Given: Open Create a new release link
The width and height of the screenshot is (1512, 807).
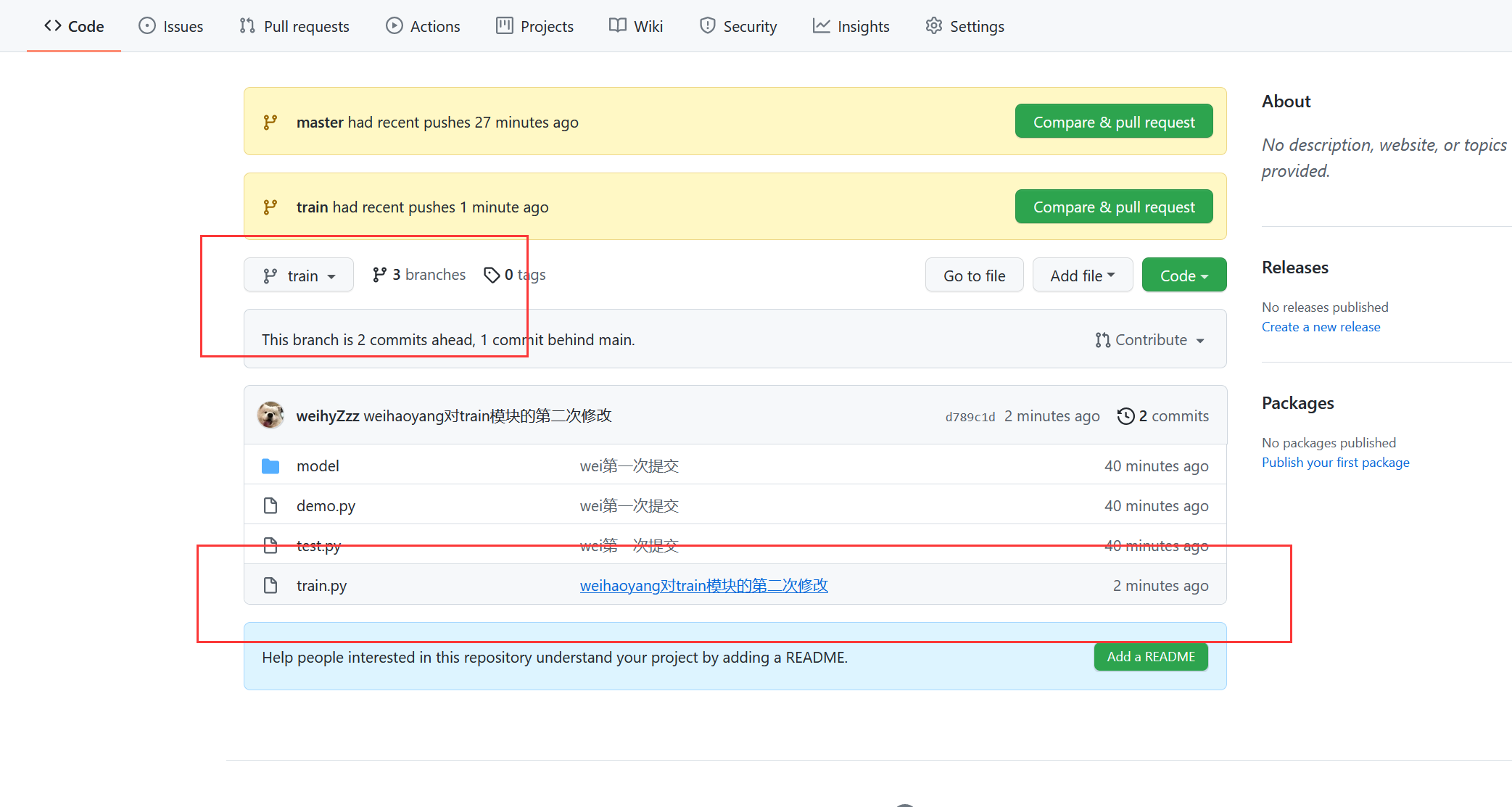Looking at the screenshot, I should coord(1321,327).
